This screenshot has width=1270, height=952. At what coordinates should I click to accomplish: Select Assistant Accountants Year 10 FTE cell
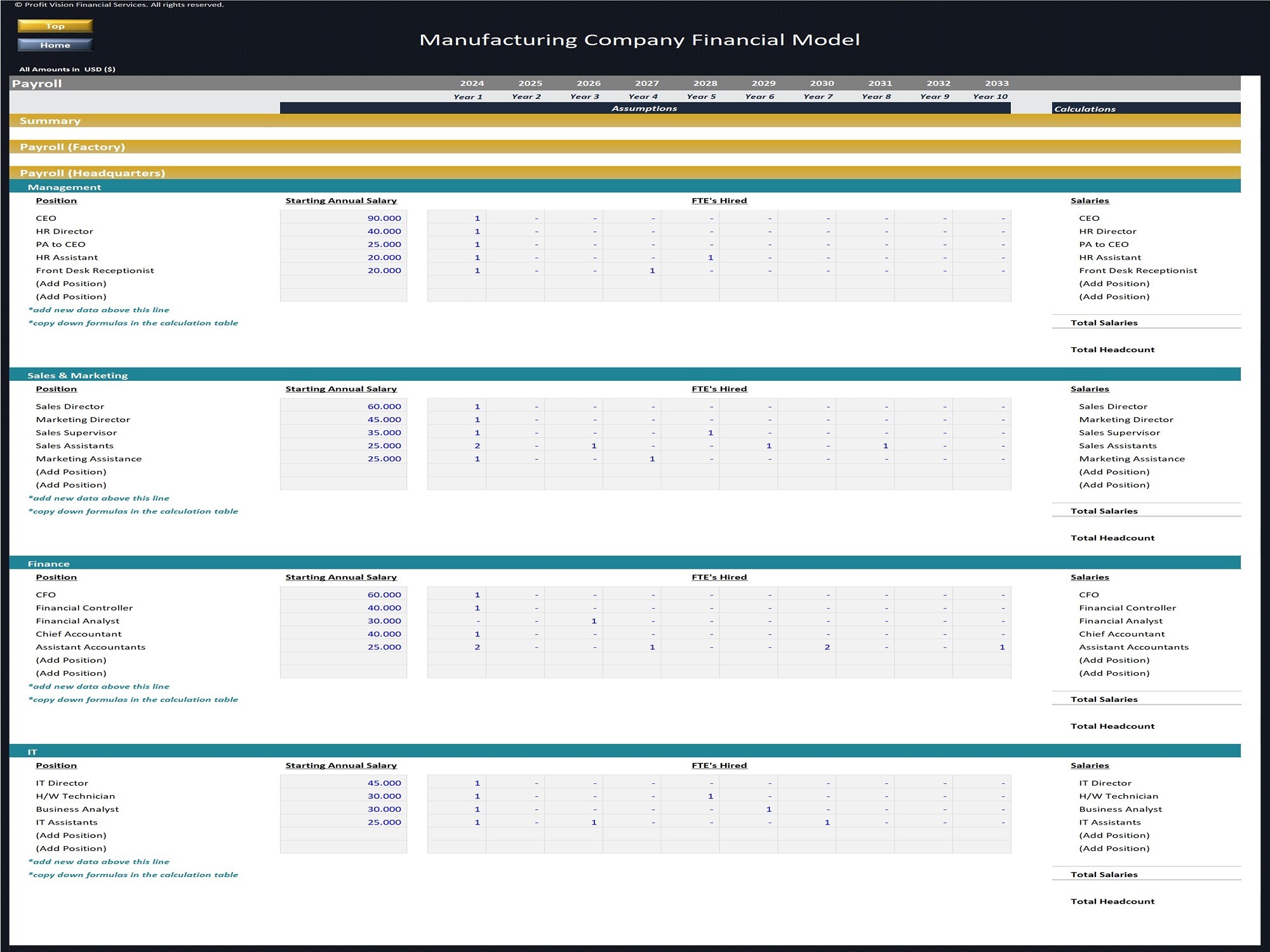click(982, 647)
